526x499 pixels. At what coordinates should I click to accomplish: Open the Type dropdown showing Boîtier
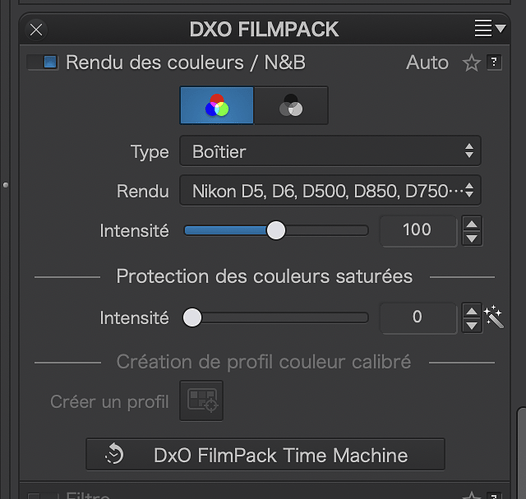point(330,151)
